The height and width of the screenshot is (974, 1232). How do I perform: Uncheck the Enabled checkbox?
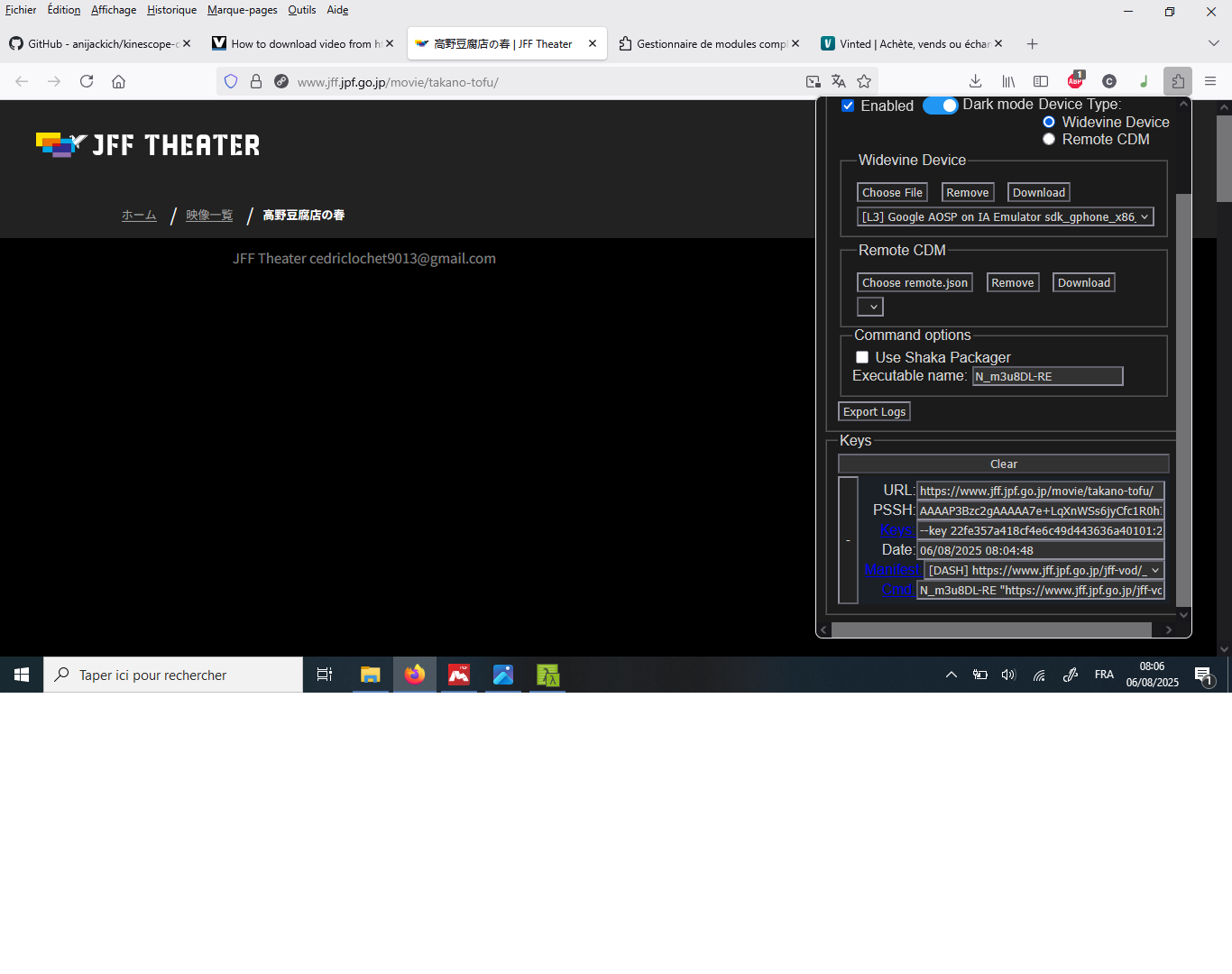(x=848, y=106)
